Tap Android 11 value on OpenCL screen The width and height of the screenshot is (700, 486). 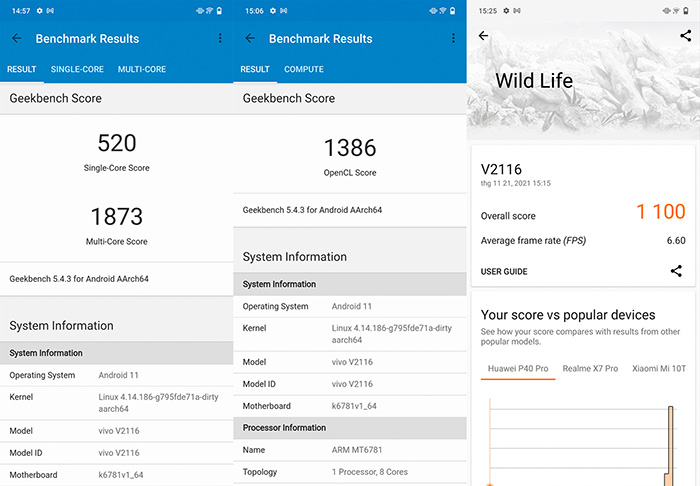click(x=352, y=307)
